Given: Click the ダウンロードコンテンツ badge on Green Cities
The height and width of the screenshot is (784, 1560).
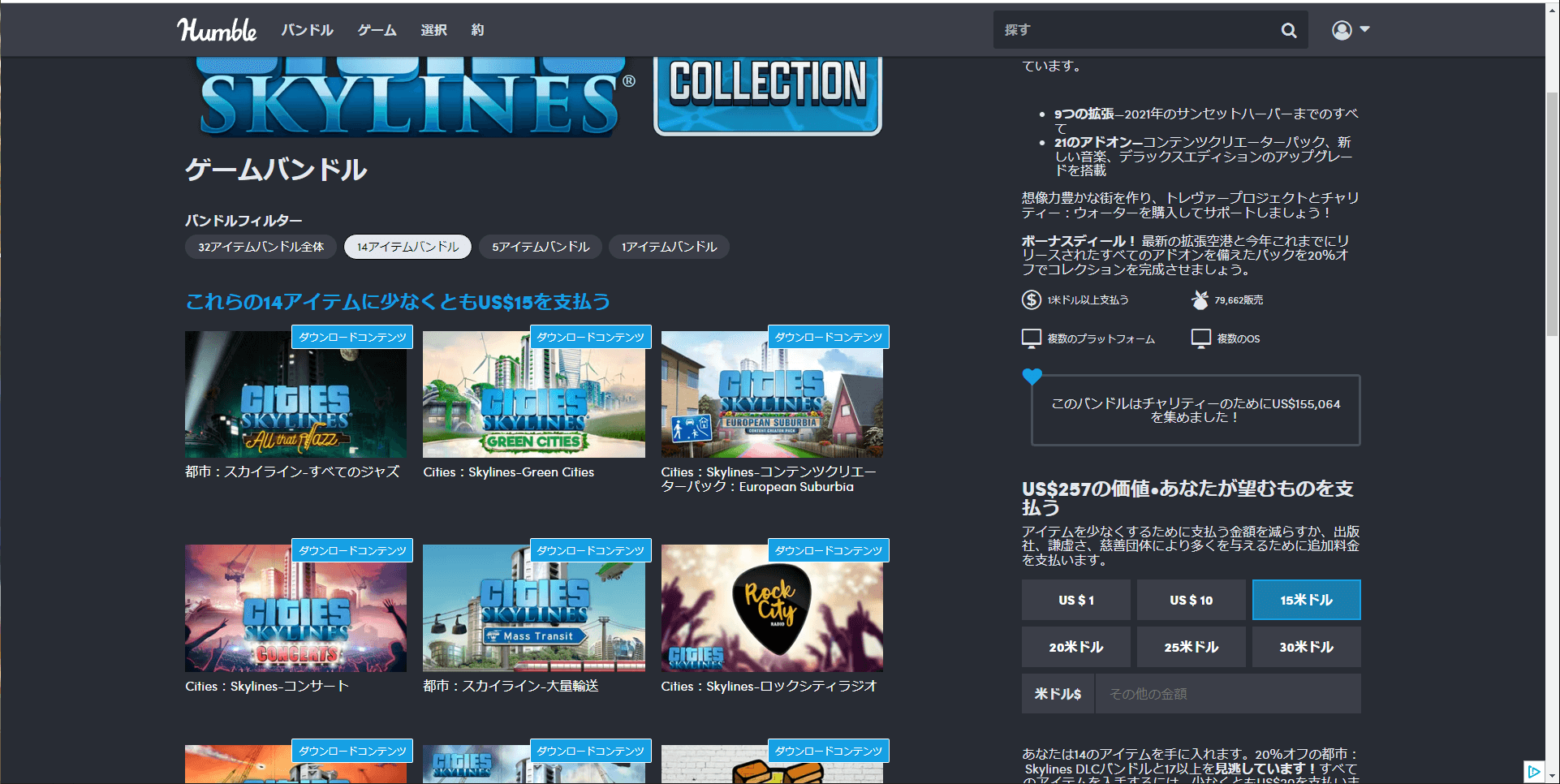Looking at the screenshot, I should [590, 337].
